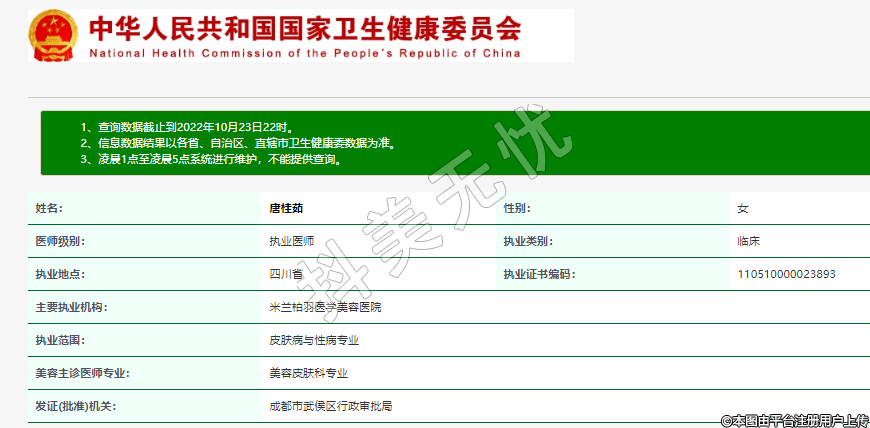The width and height of the screenshot is (870, 428).
Task: Click the 执业证书编码 label
Action: (x=539, y=274)
